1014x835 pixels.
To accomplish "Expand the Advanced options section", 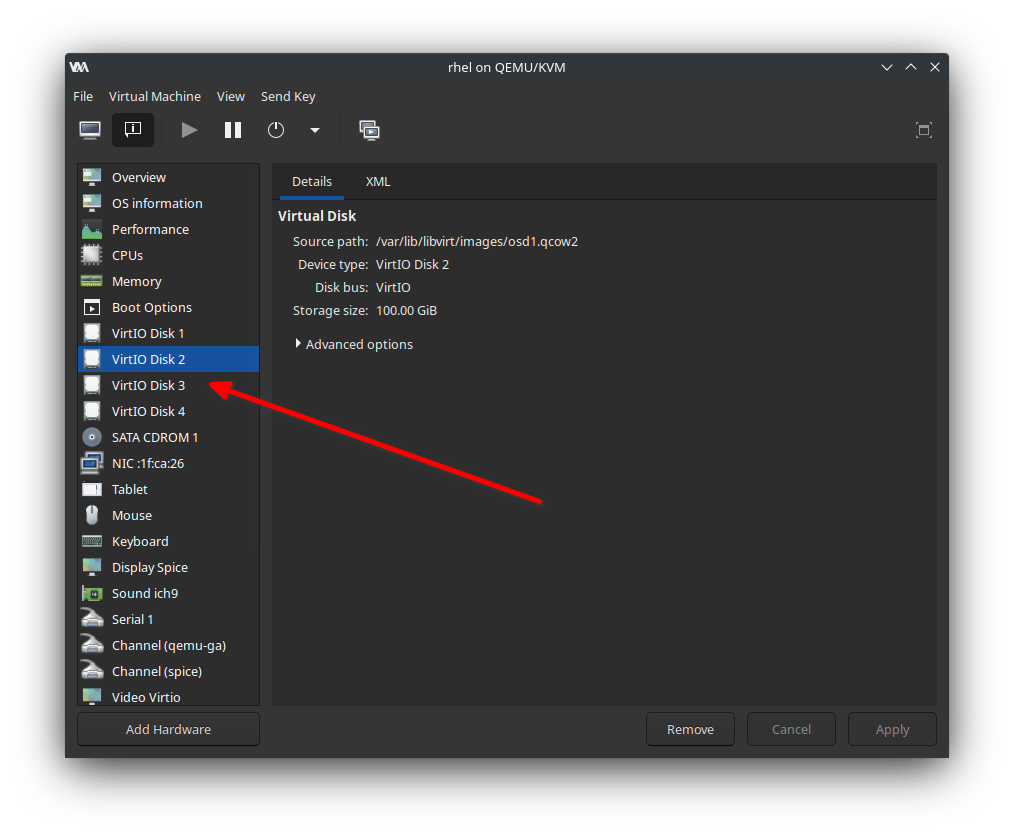I will click(354, 344).
